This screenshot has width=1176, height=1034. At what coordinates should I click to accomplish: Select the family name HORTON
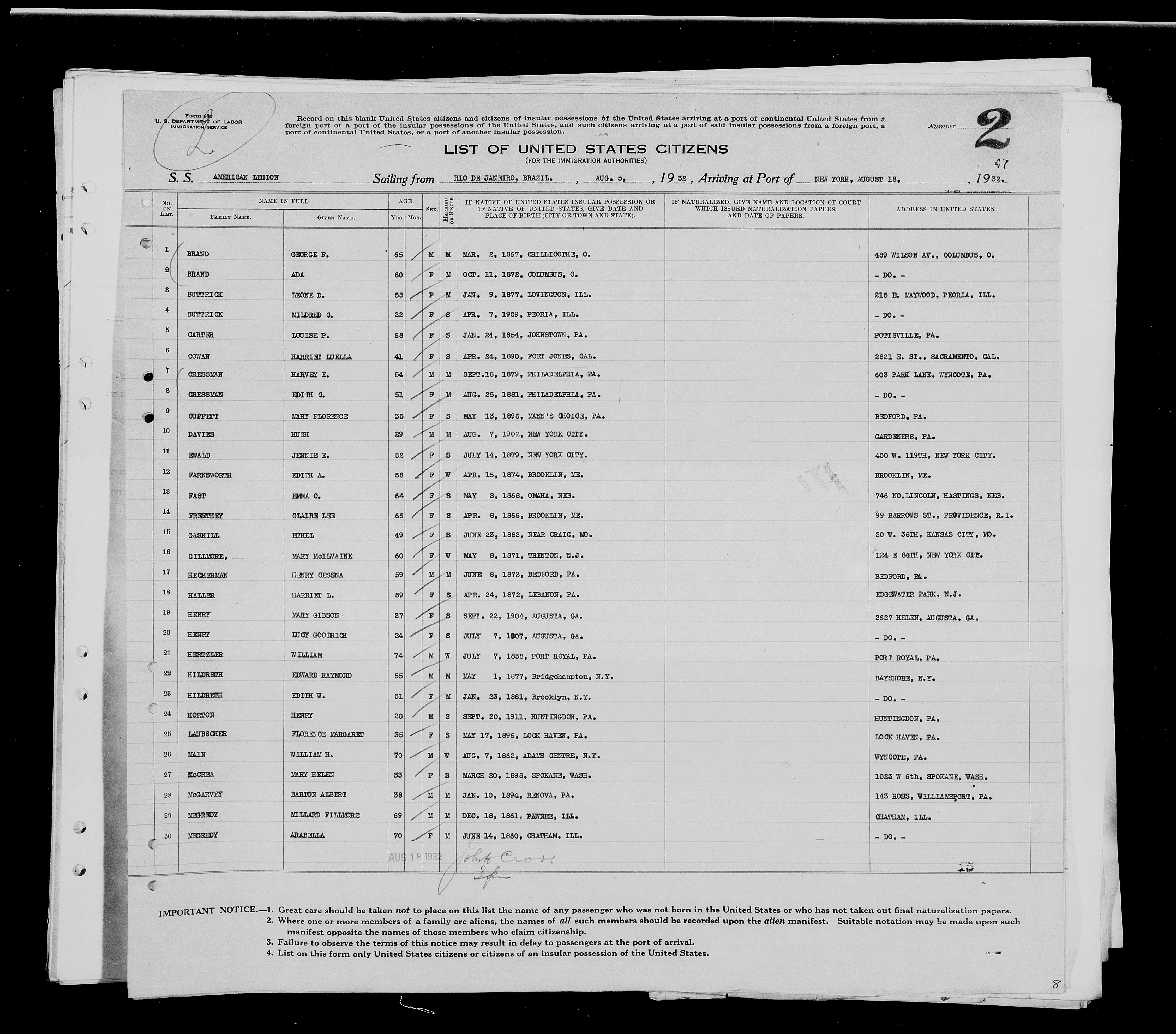click(x=201, y=715)
